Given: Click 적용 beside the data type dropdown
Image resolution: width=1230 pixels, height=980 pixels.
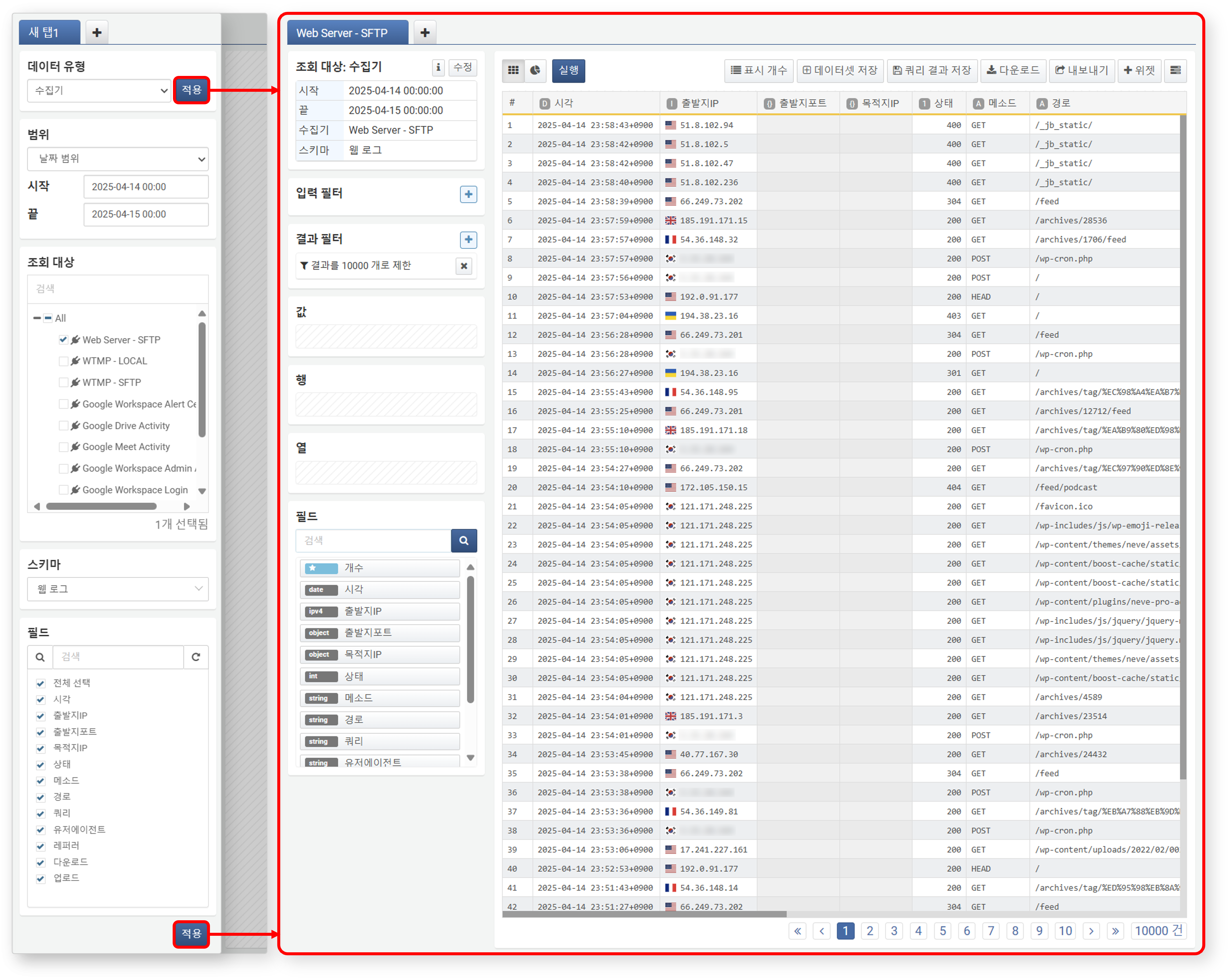Looking at the screenshot, I should 192,90.
